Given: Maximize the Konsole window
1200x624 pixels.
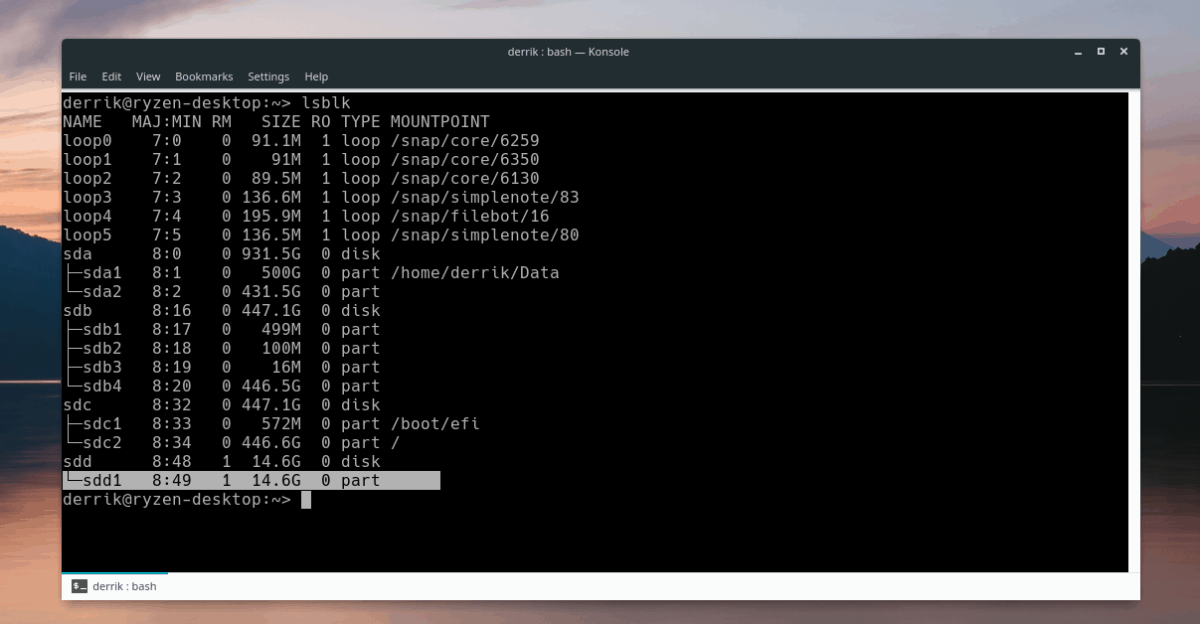Looking at the screenshot, I should click(1100, 51).
